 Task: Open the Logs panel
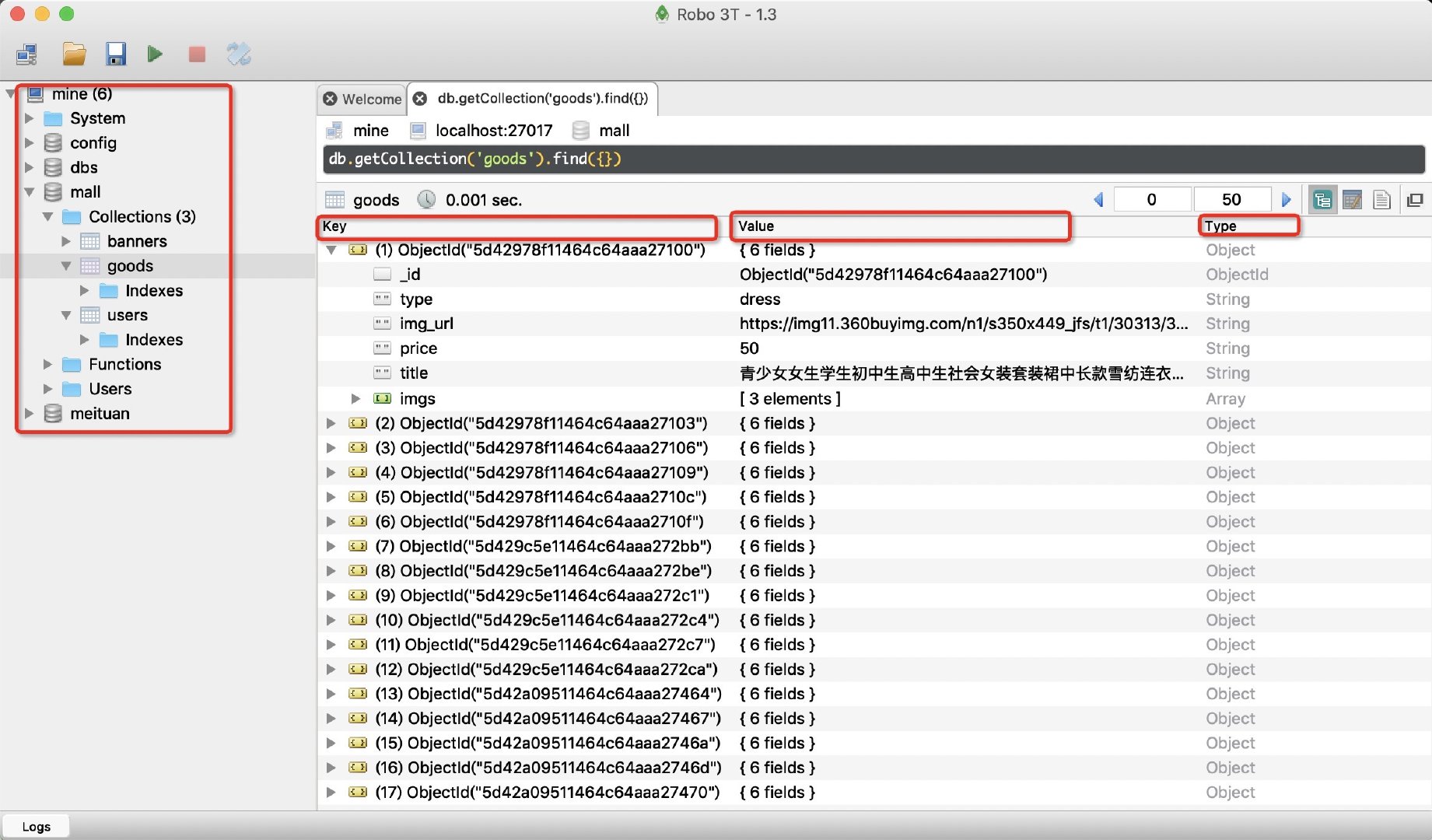36,825
